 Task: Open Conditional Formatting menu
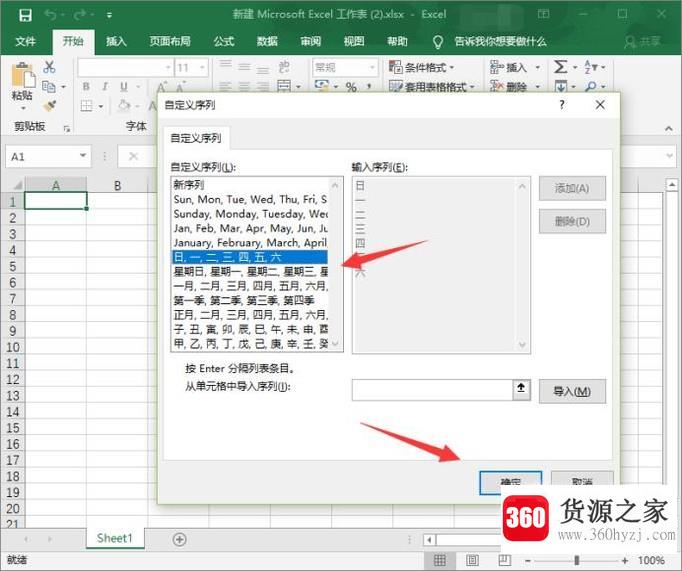(421, 67)
